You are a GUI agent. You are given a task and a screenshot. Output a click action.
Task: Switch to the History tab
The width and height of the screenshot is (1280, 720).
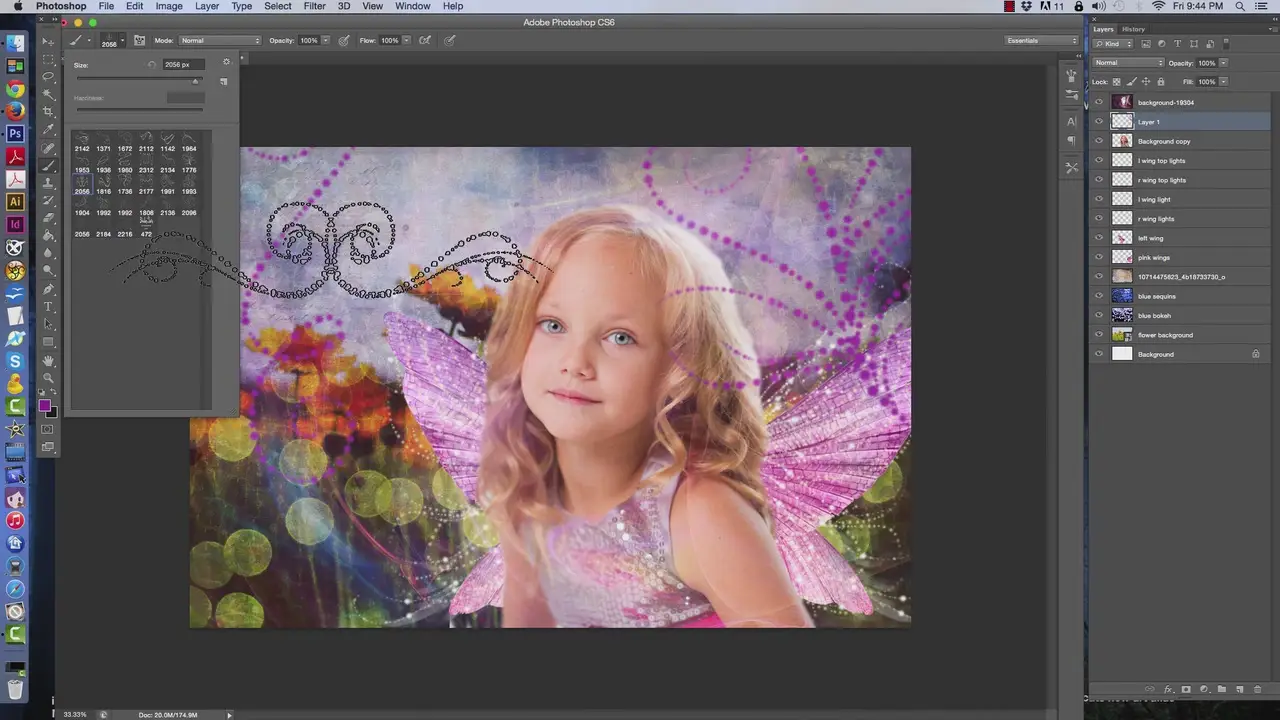pos(1133,29)
